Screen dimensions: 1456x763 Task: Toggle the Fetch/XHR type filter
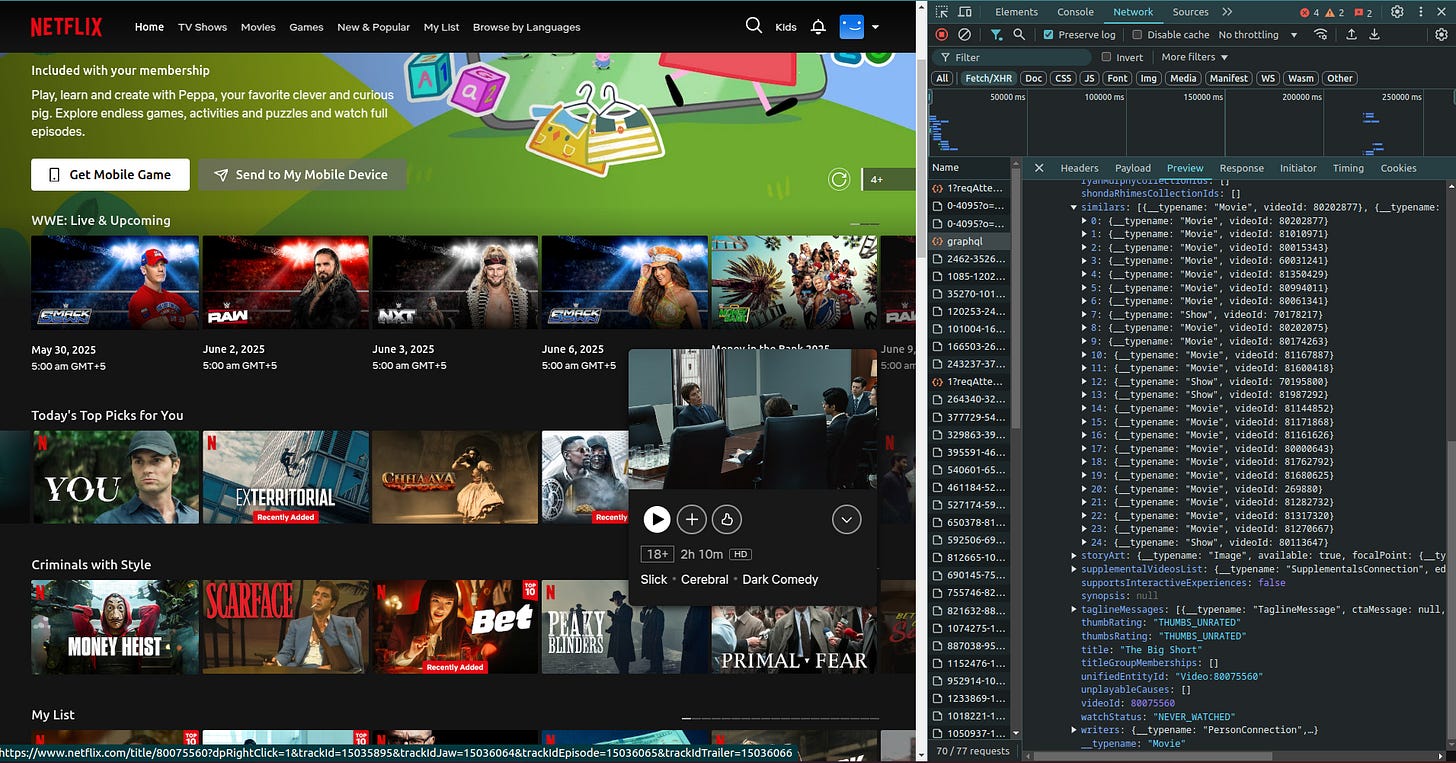click(987, 78)
